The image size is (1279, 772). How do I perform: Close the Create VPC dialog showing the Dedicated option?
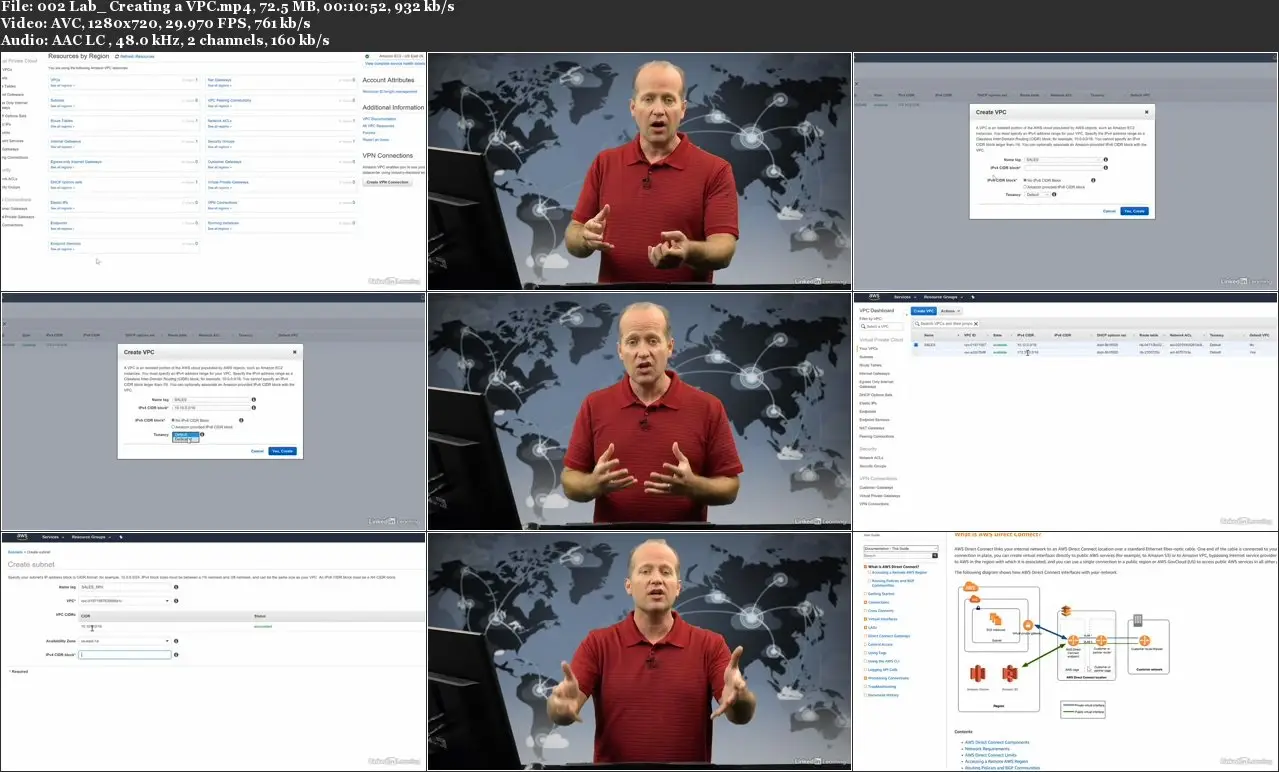point(294,352)
